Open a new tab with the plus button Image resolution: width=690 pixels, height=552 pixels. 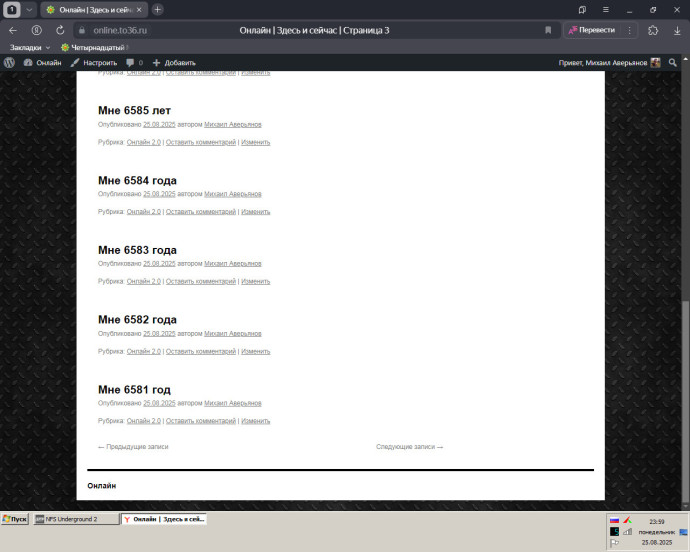pyautogui.click(x=158, y=10)
